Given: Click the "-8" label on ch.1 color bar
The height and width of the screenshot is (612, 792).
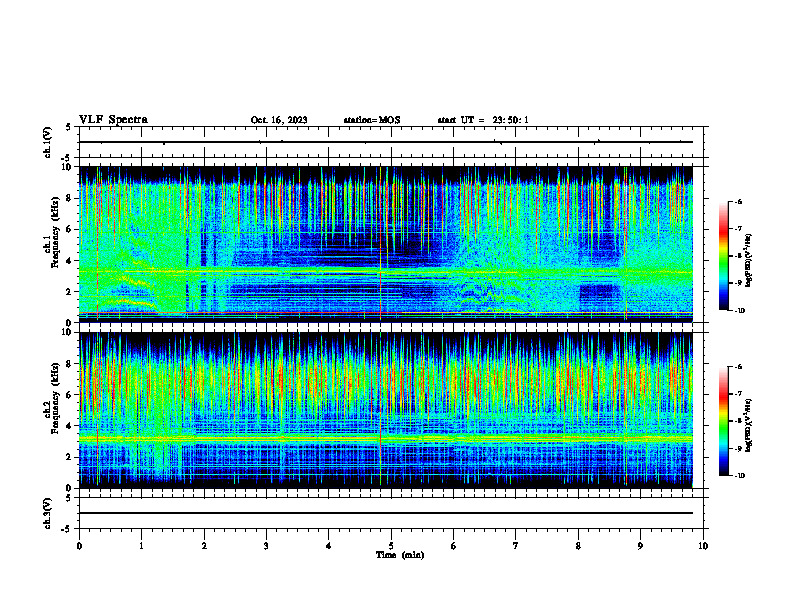Looking at the screenshot, I should pyautogui.click(x=739, y=256).
